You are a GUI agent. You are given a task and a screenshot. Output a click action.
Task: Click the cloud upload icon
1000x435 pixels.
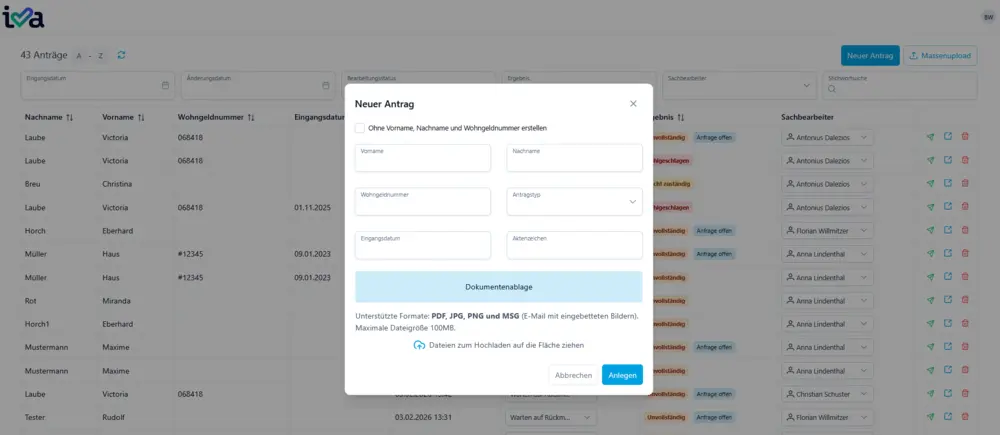pyautogui.click(x=419, y=345)
